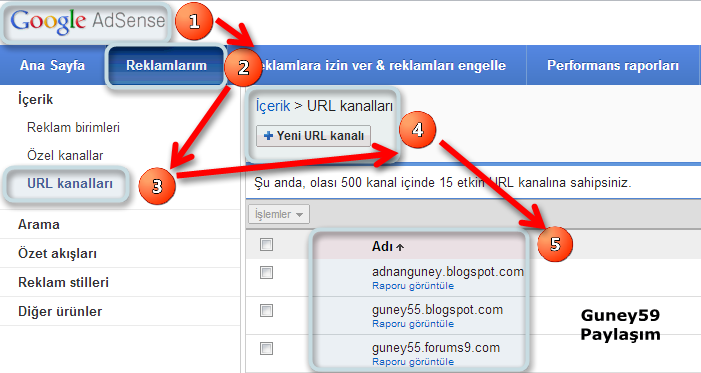Open Özel kanallar in sidebar
Image resolution: width=701 pixels, height=373 pixels.
pos(65,155)
